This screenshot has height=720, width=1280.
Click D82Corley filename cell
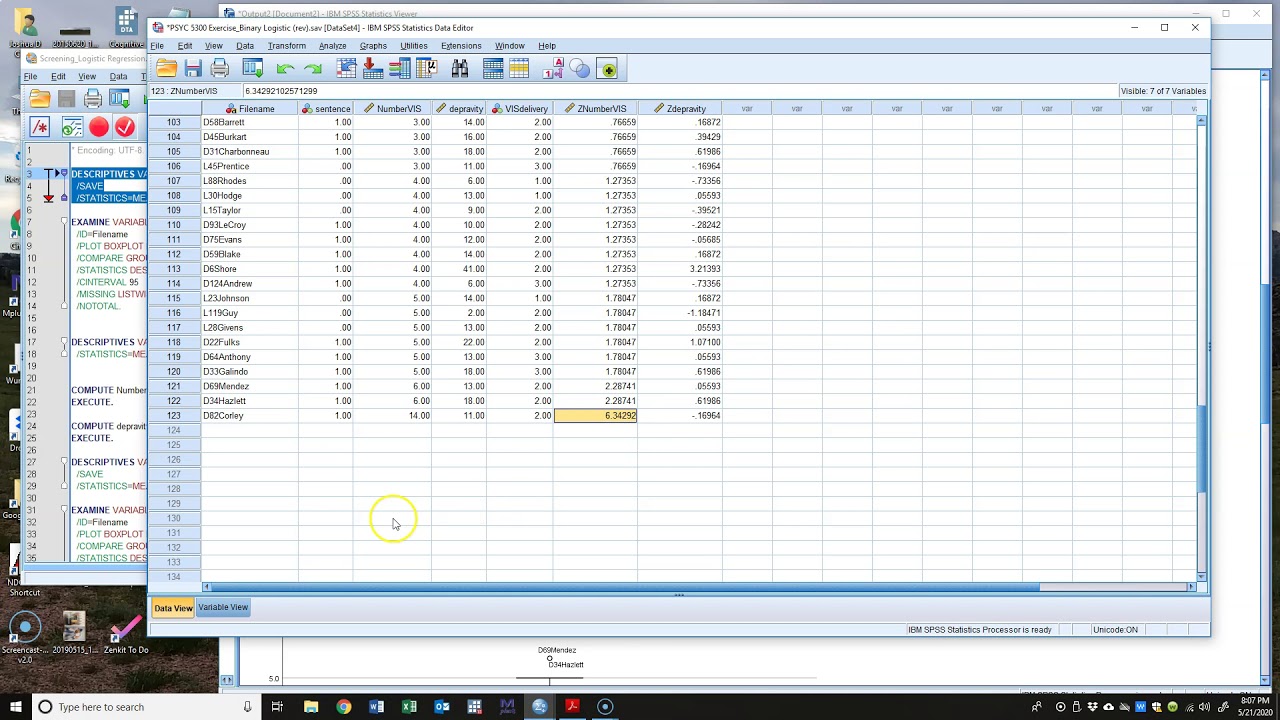(250, 416)
